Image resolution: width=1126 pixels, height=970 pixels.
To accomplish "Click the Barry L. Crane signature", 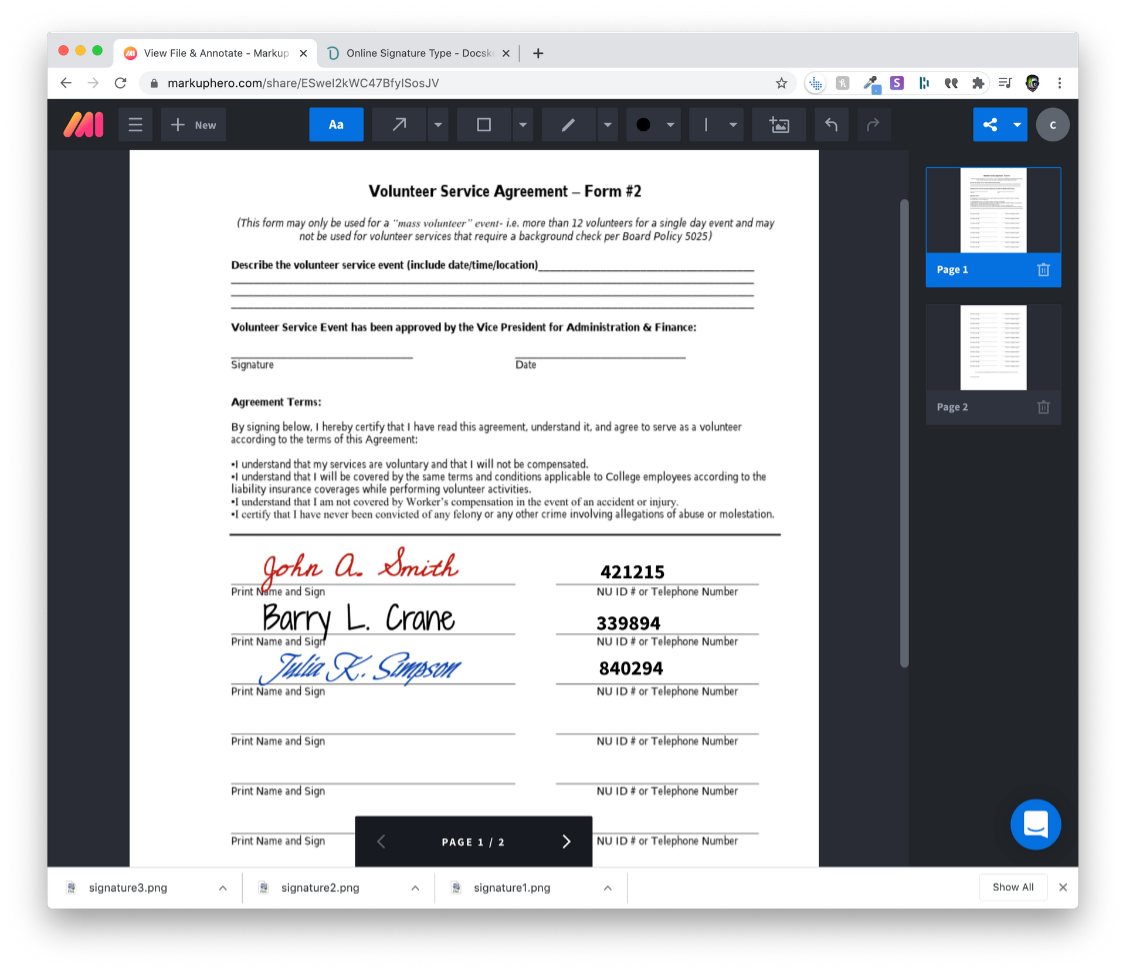I will click(x=358, y=619).
